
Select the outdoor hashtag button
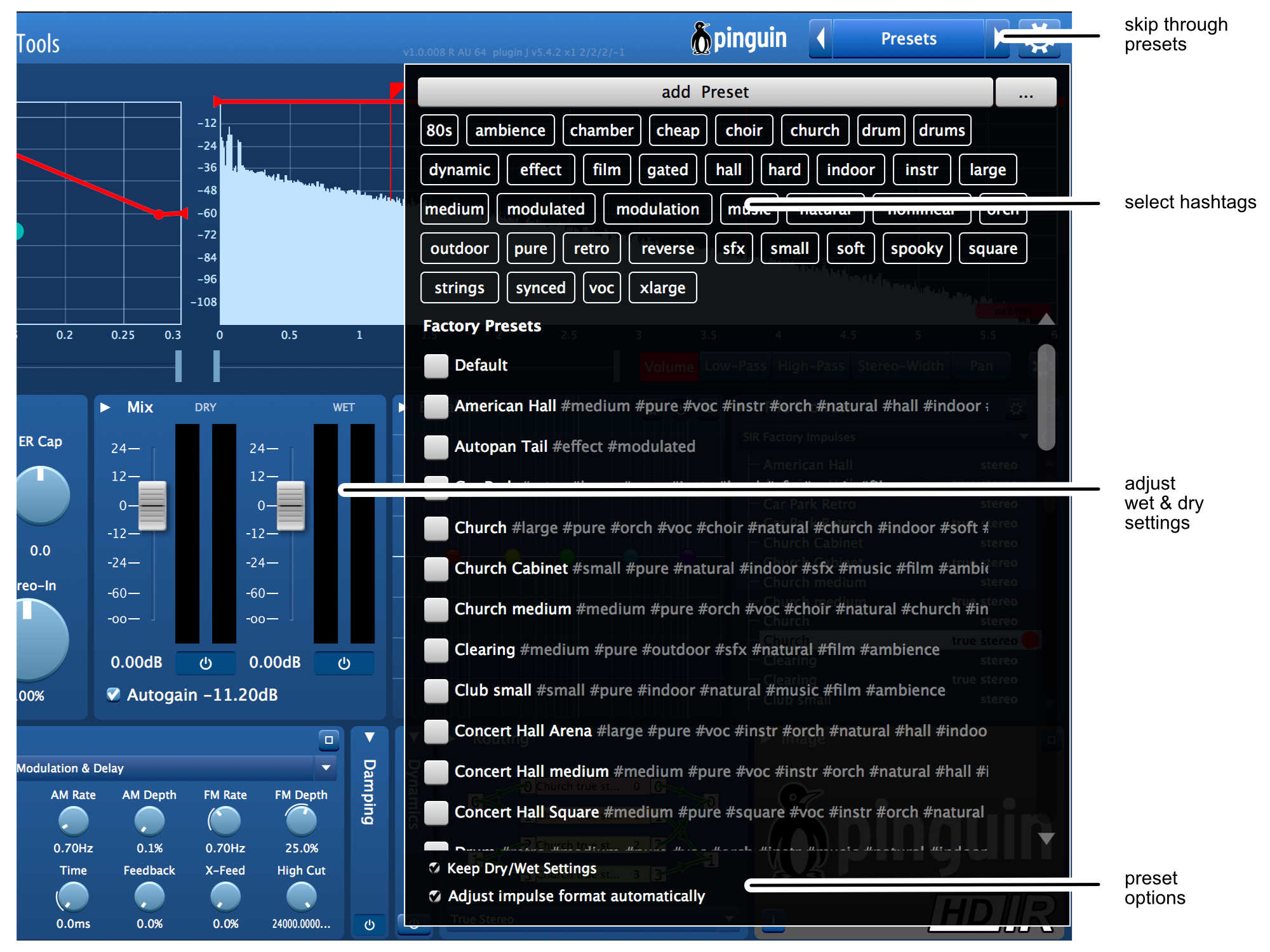pyautogui.click(x=459, y=249)
